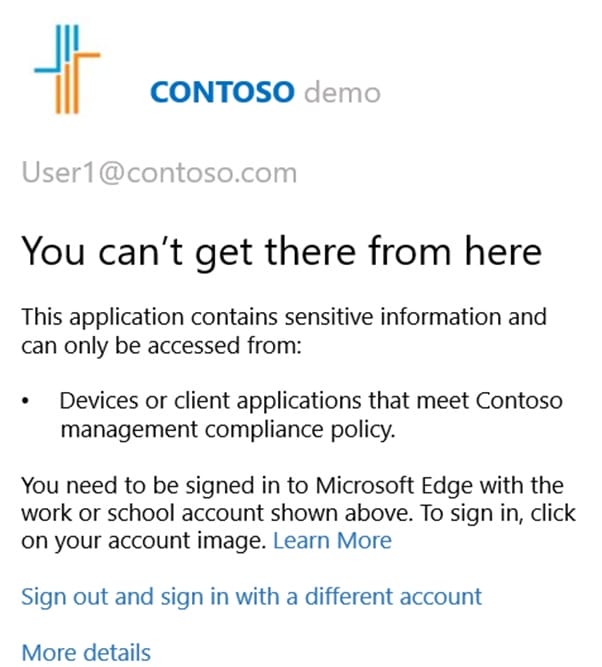This screenshot has width=602, height=667.
Task: Click the phrase work or school account shown above
Action: [x=217, y=513]
